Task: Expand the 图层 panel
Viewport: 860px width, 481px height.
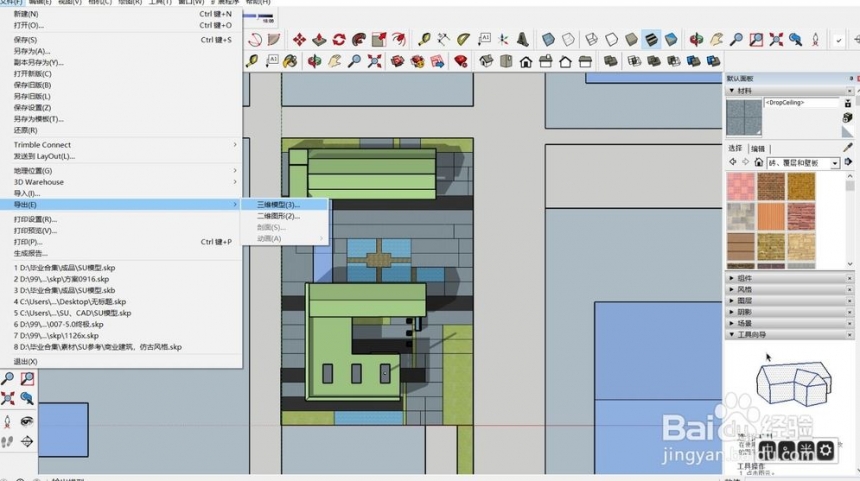Action: coord(732,301)
